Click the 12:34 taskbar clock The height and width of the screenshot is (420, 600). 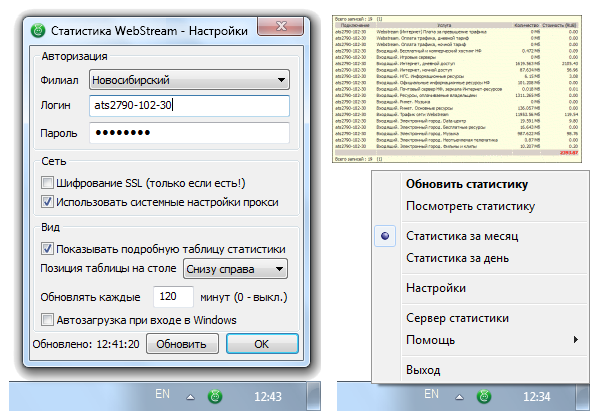pyautogui.click(x=536, y=397)
